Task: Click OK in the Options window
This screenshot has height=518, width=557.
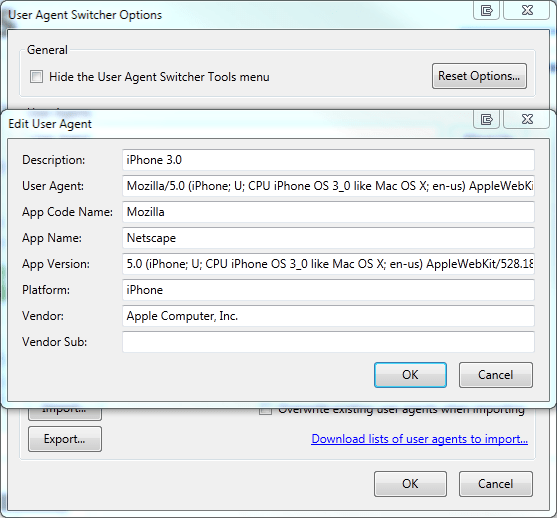Action: [x=410, y=484]
